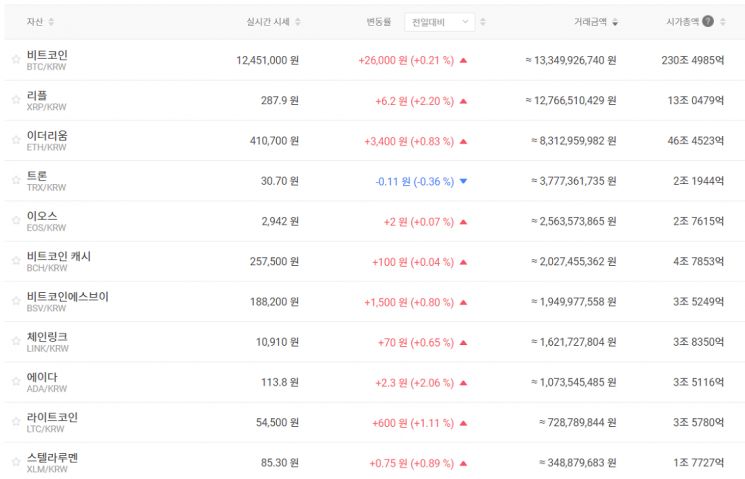Select price 54,500 원
The image size is (745, 479).
277,423
